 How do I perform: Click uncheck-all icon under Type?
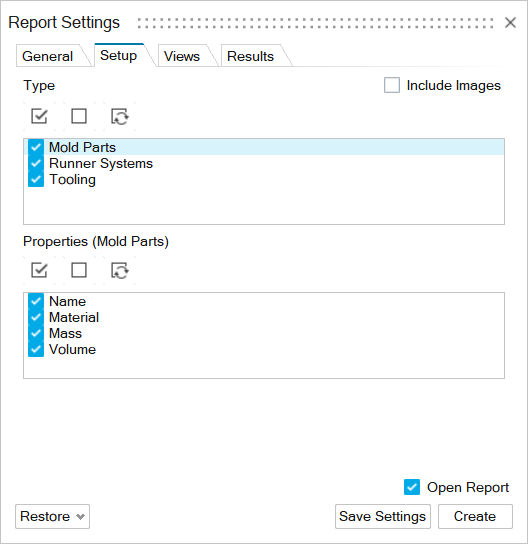(79, 116)
